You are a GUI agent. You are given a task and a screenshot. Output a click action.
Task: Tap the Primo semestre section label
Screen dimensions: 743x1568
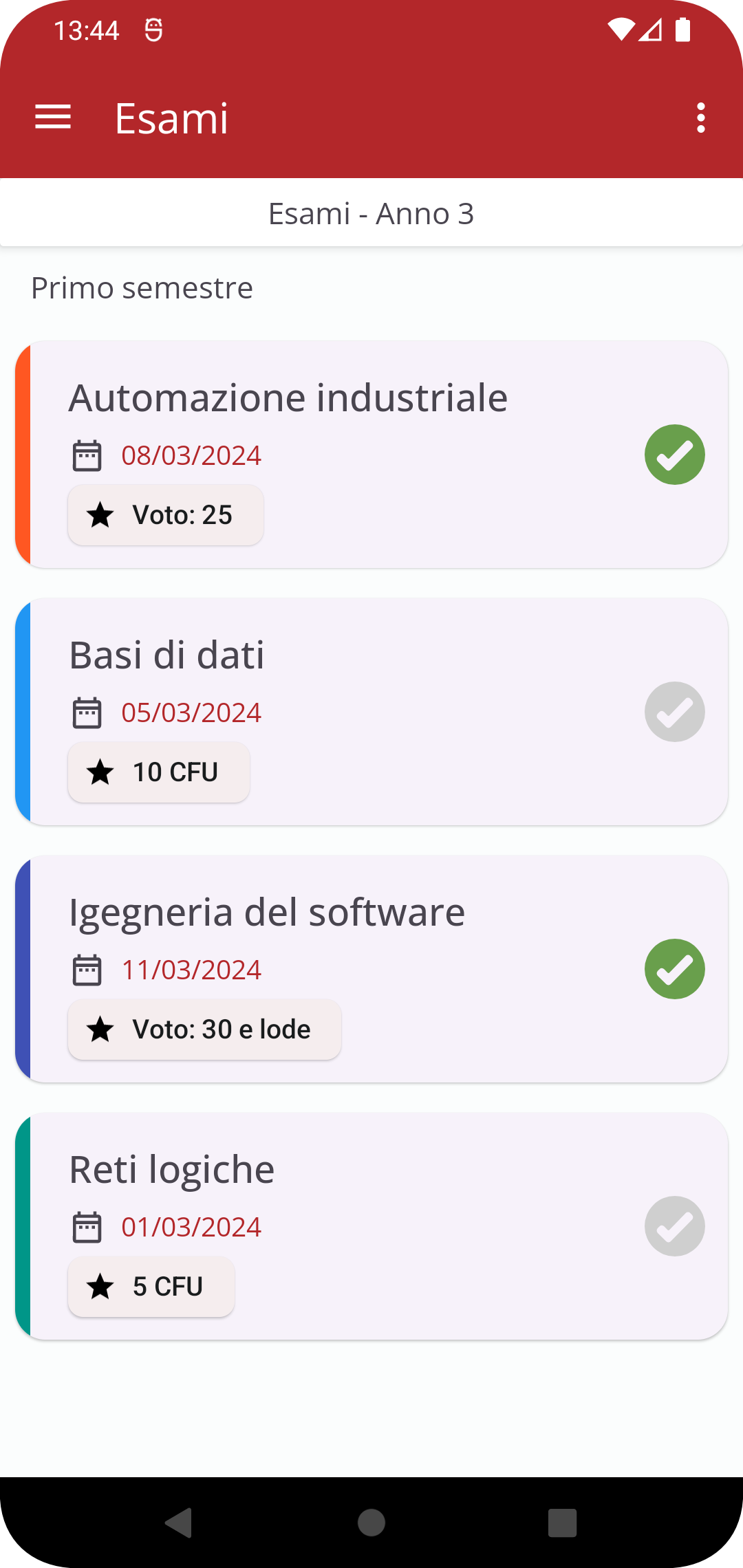(x=142, y=288)
